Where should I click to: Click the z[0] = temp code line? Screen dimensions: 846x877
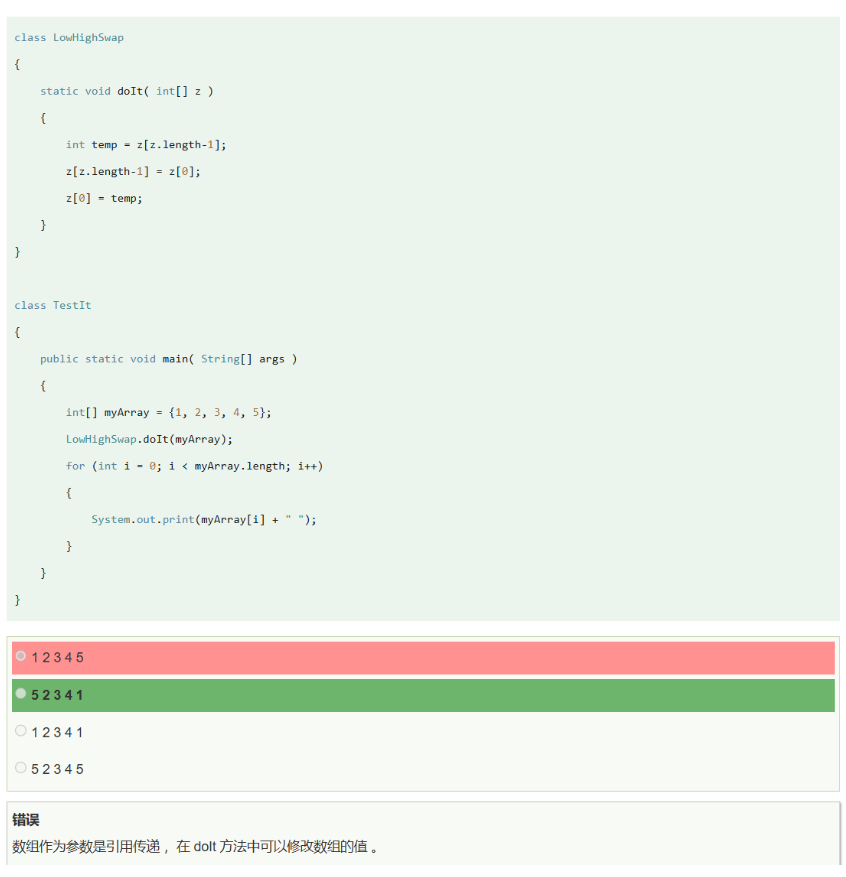tap(104, 198)
